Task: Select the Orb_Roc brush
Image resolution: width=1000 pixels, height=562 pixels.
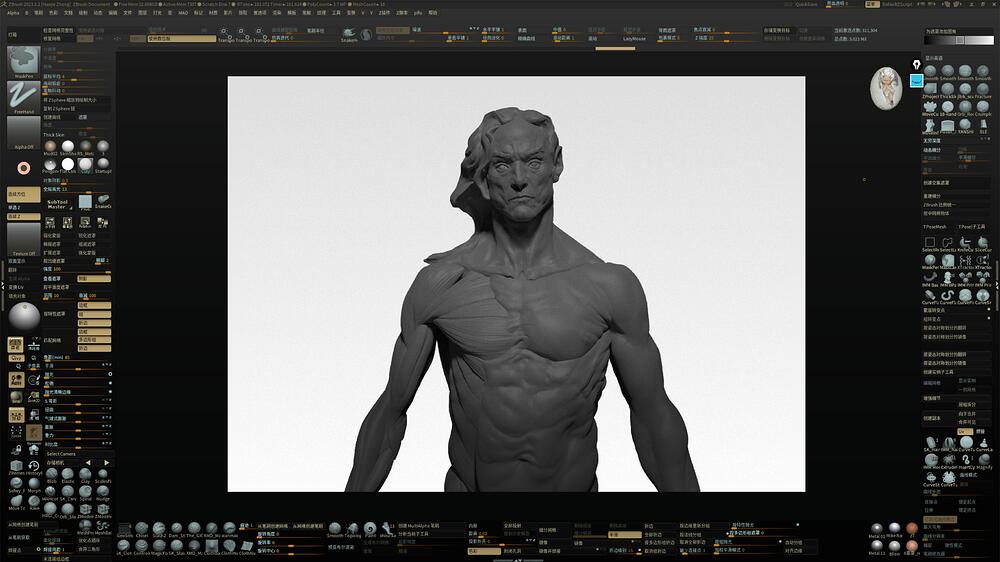Action: (x=966, y=107)
